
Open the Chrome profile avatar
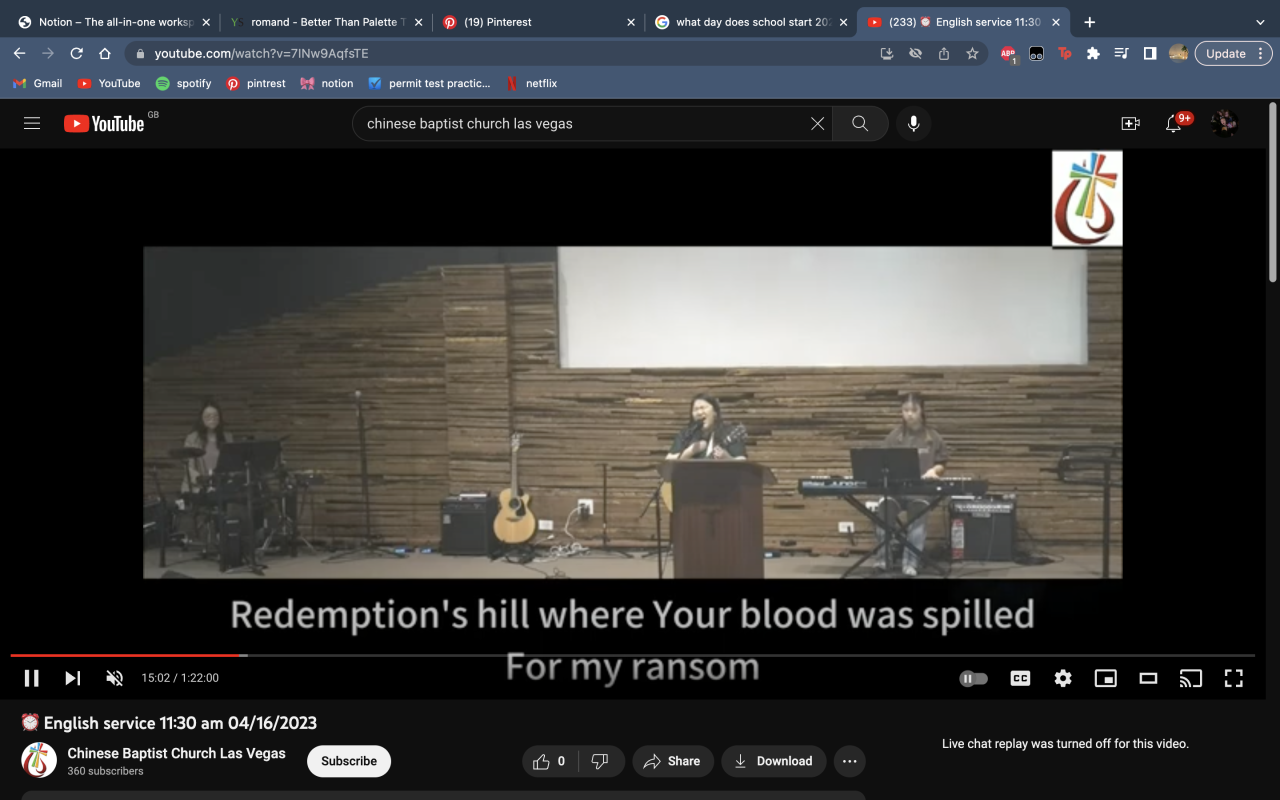[1178, 53]
